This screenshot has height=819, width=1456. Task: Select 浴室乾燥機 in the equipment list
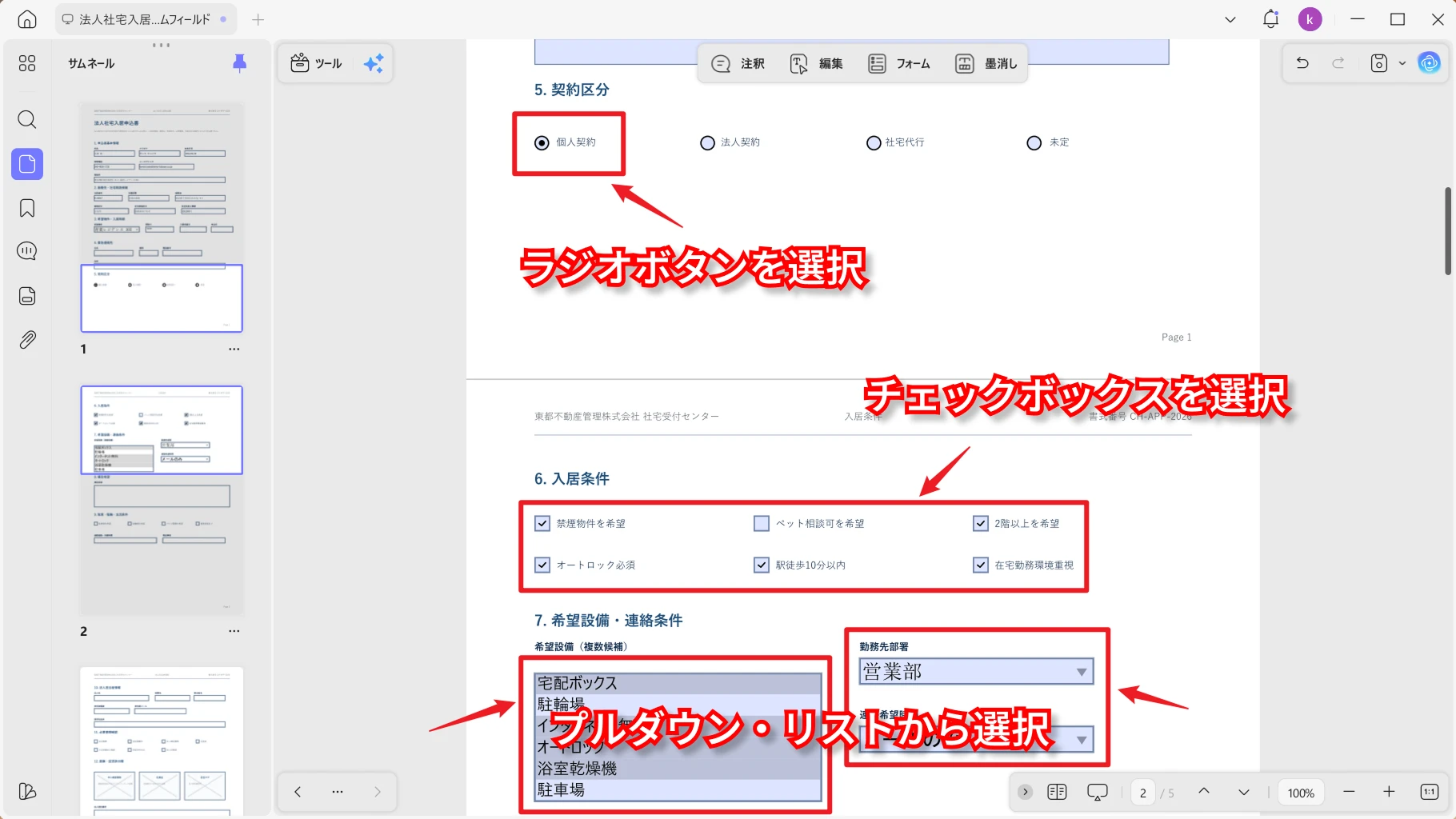pos(678,769)
